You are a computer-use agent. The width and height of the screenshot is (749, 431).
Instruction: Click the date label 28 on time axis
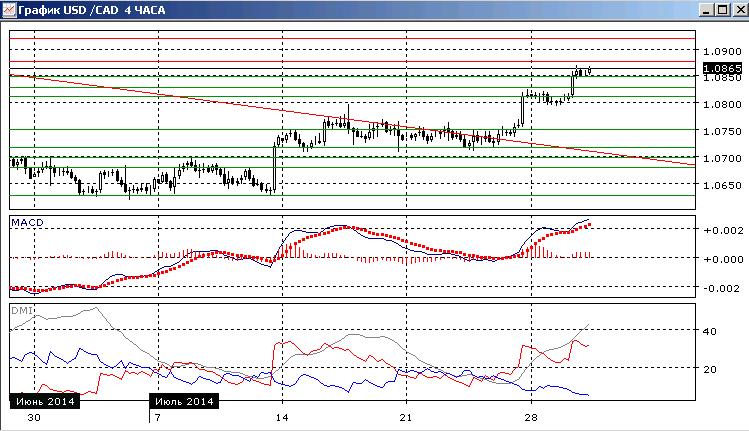tap(531, 418)
